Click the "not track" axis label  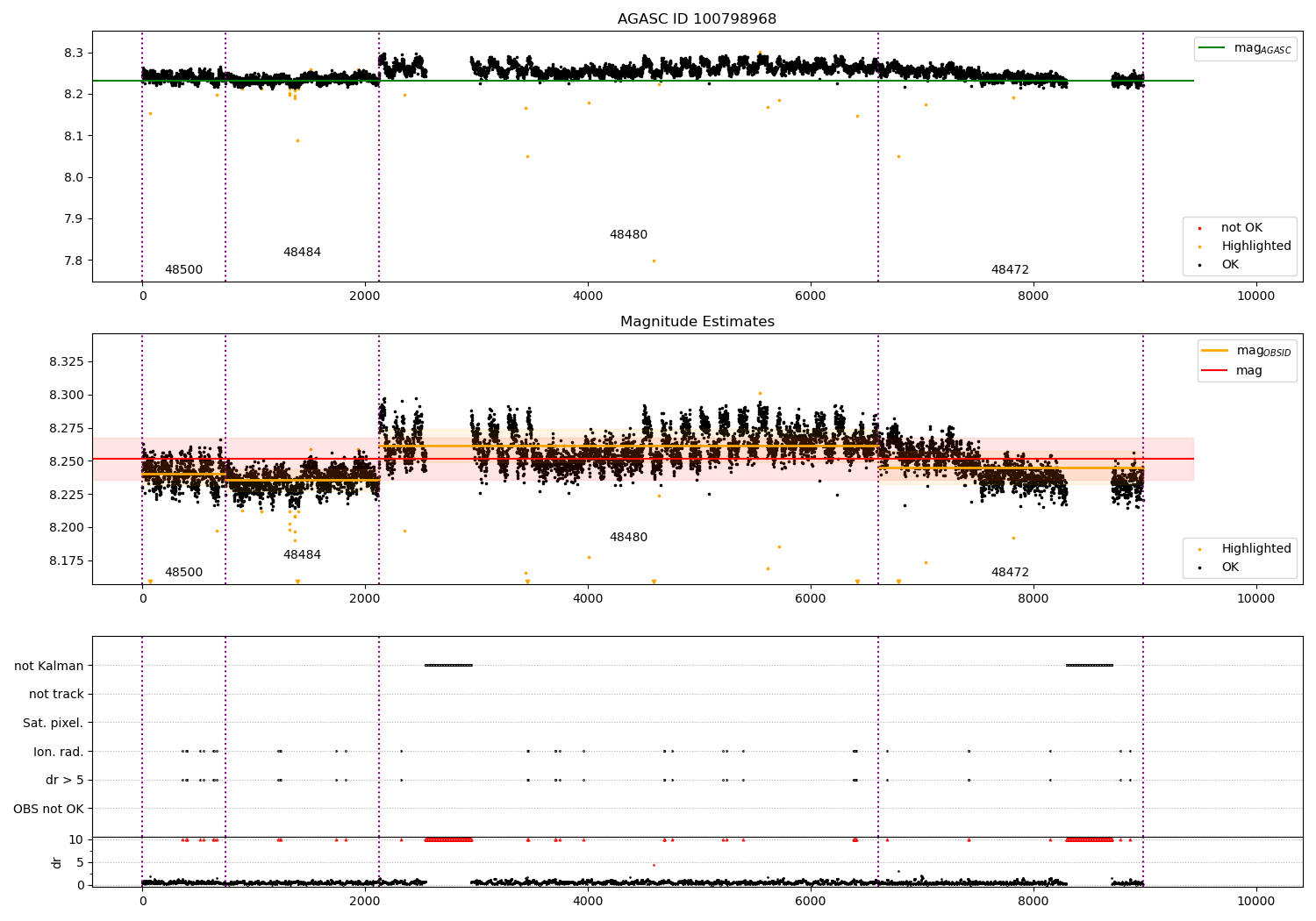point(56,695)
